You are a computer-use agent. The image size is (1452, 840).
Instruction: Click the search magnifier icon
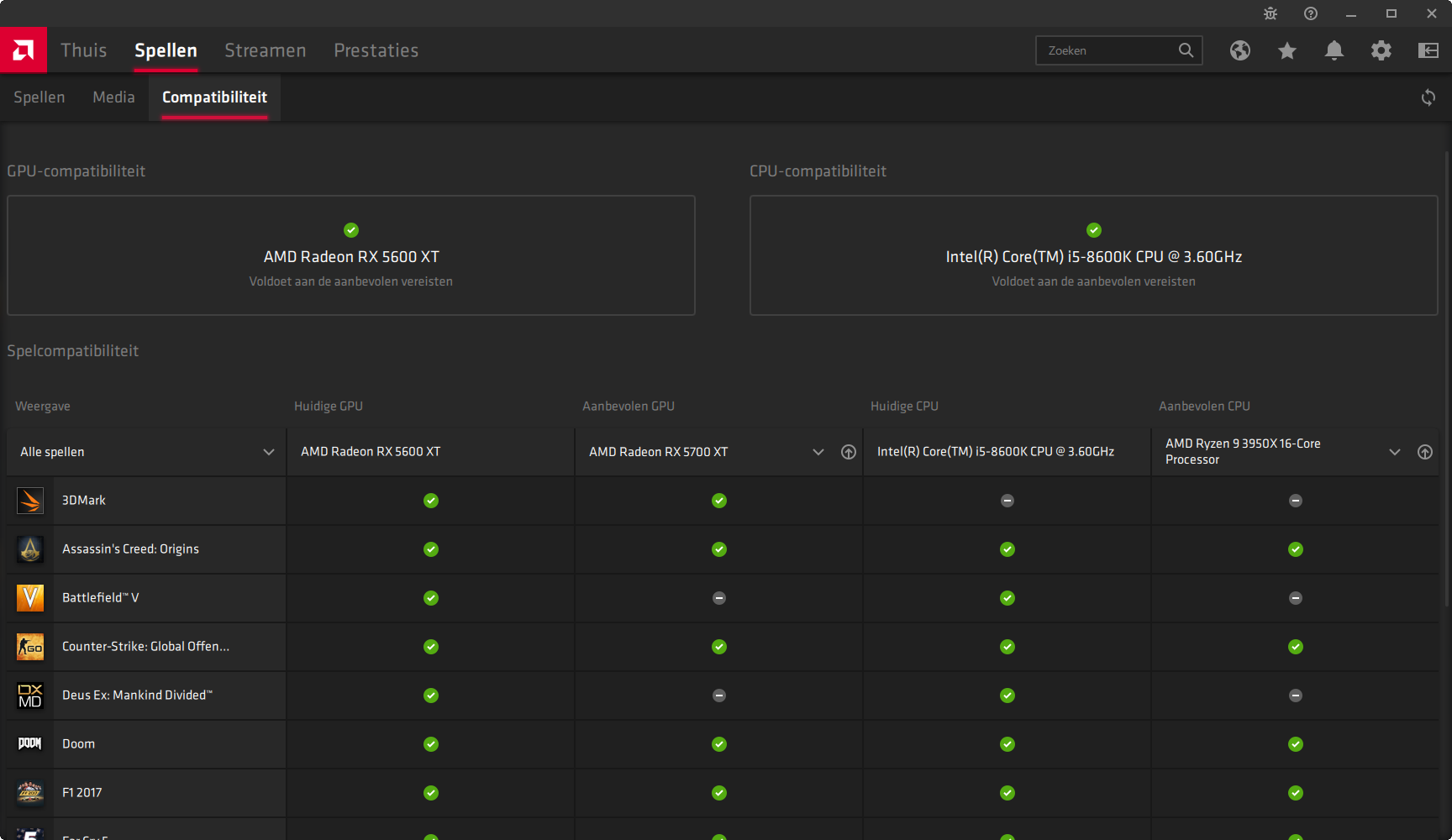click(x=1186, y=50)
